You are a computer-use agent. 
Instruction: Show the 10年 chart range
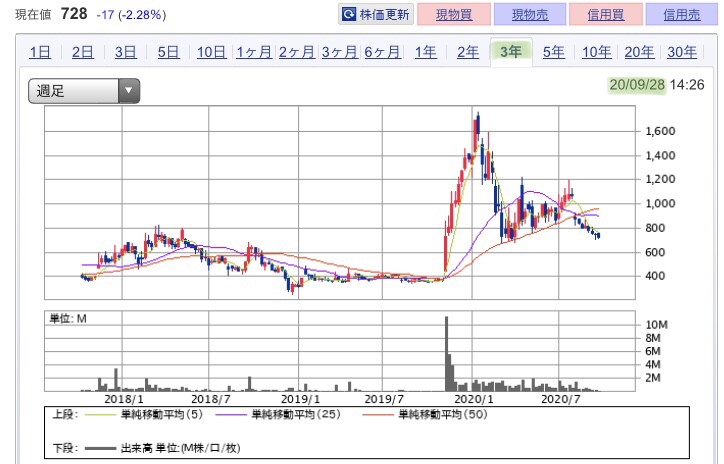[x=597, y=52]
